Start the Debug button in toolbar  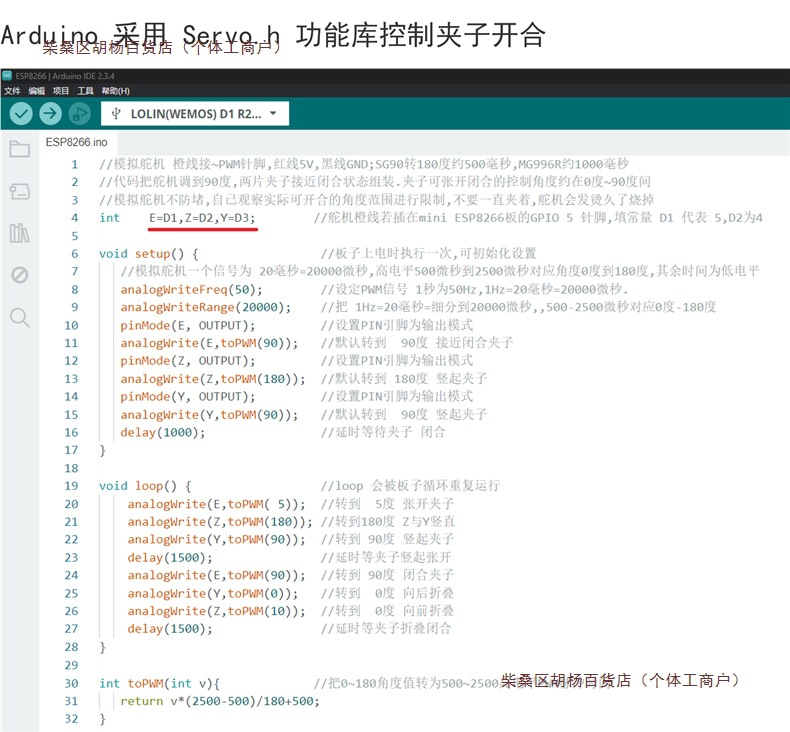coord(79,114)
